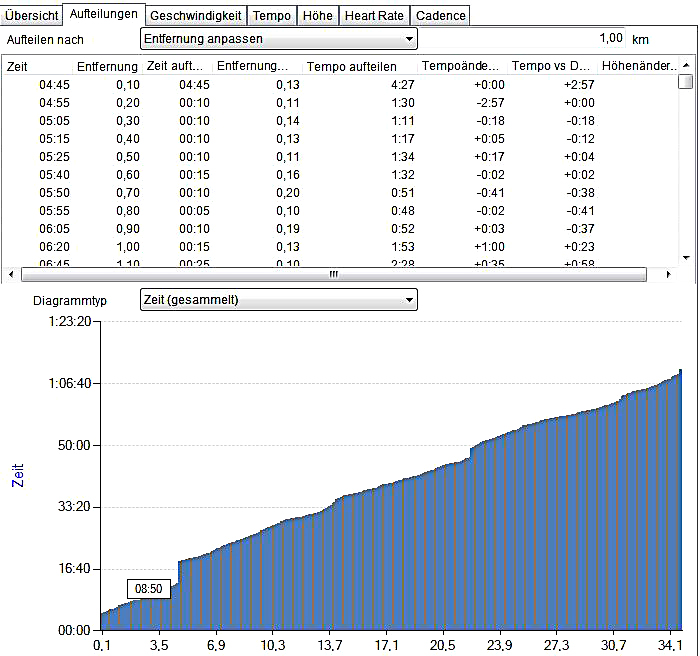
Task: Switch to the Heart Rate tab
Action: coord(374,16)
